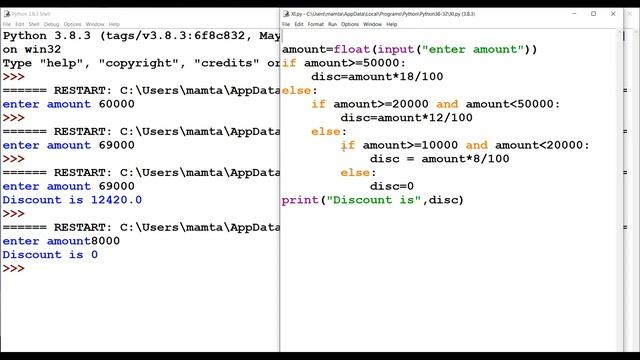This screenshot has height=360, width=640.
Task: Open File menu in Python Shell window
Action: tap(7, 24)
